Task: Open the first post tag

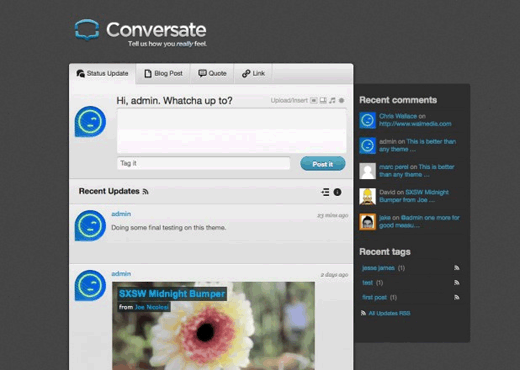Action: point(374,297)
